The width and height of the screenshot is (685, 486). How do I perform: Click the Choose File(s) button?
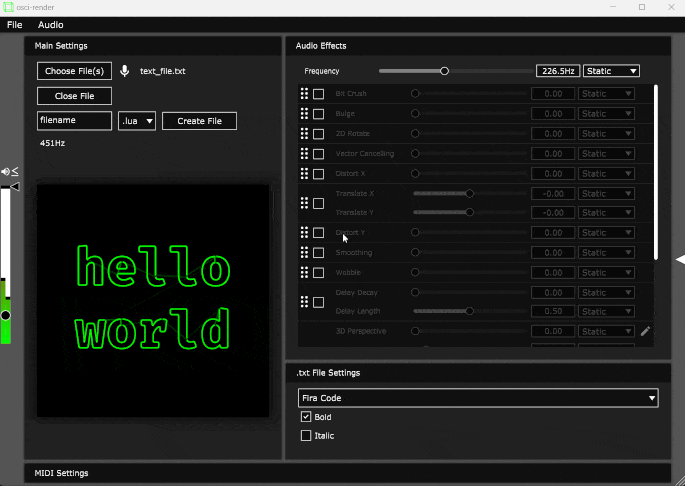click(x=74, y=71)
